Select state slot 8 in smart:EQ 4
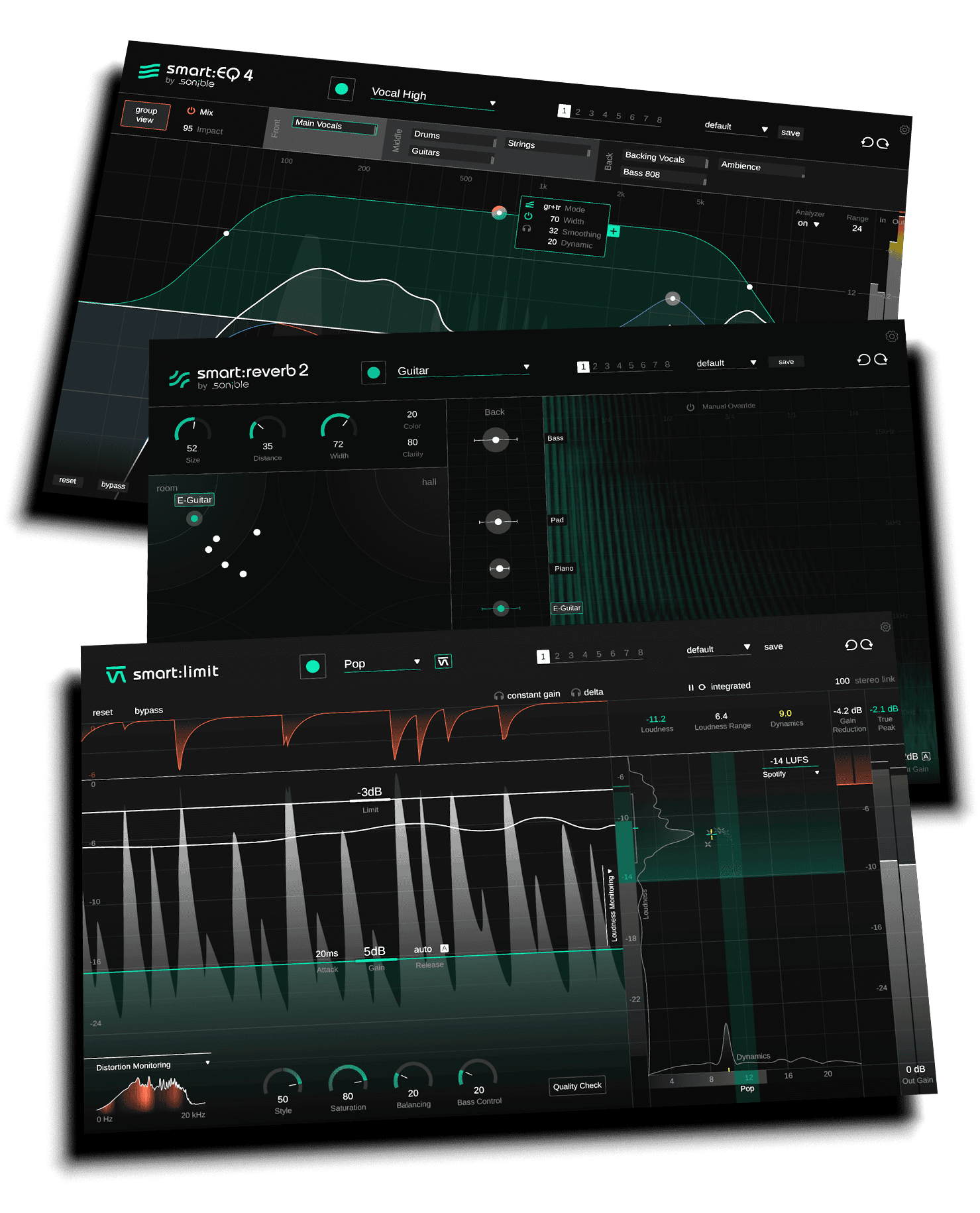 coord(659,120)
